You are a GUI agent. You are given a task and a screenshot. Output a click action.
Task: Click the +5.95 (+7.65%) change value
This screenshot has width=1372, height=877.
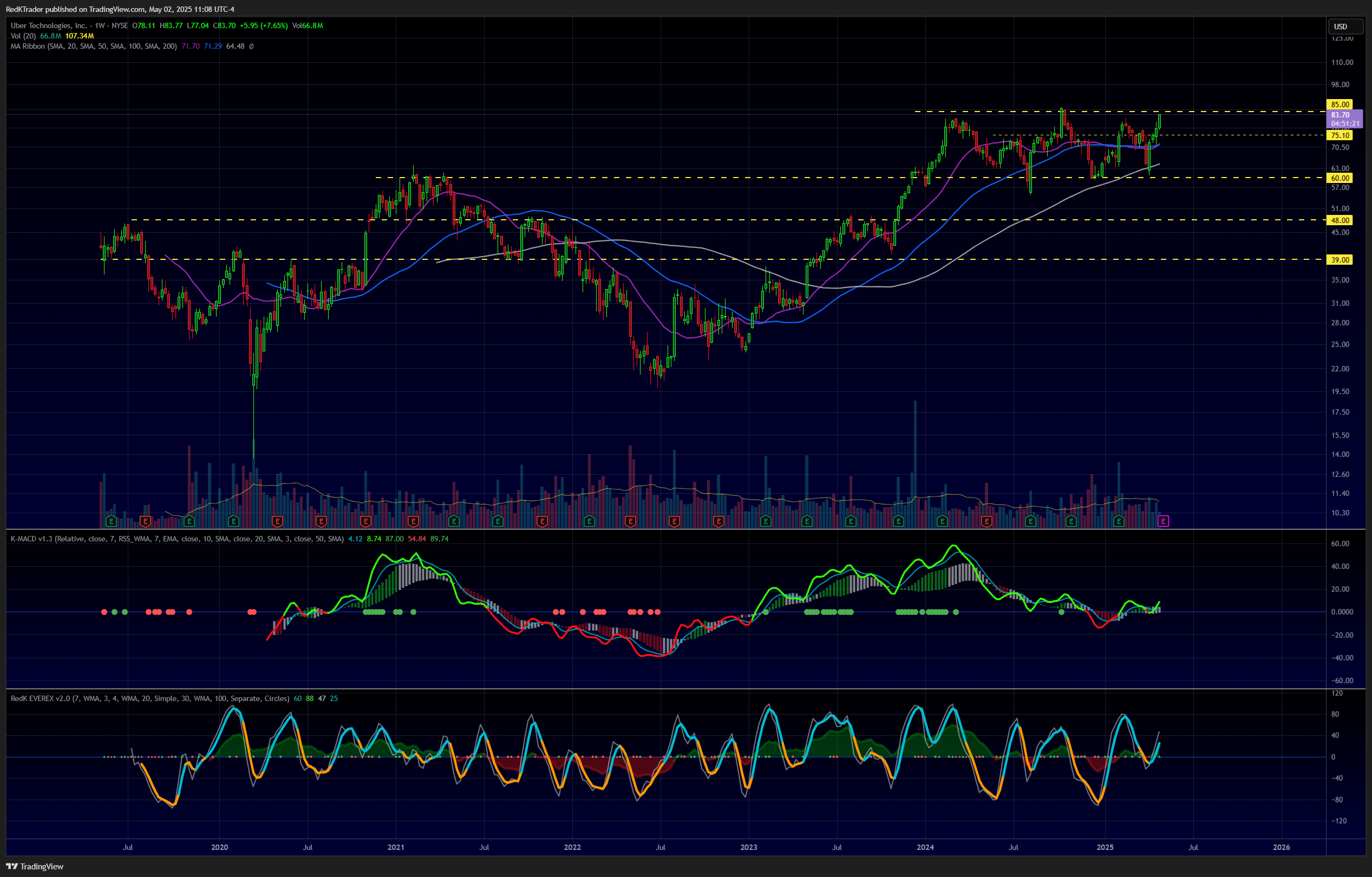264,25
